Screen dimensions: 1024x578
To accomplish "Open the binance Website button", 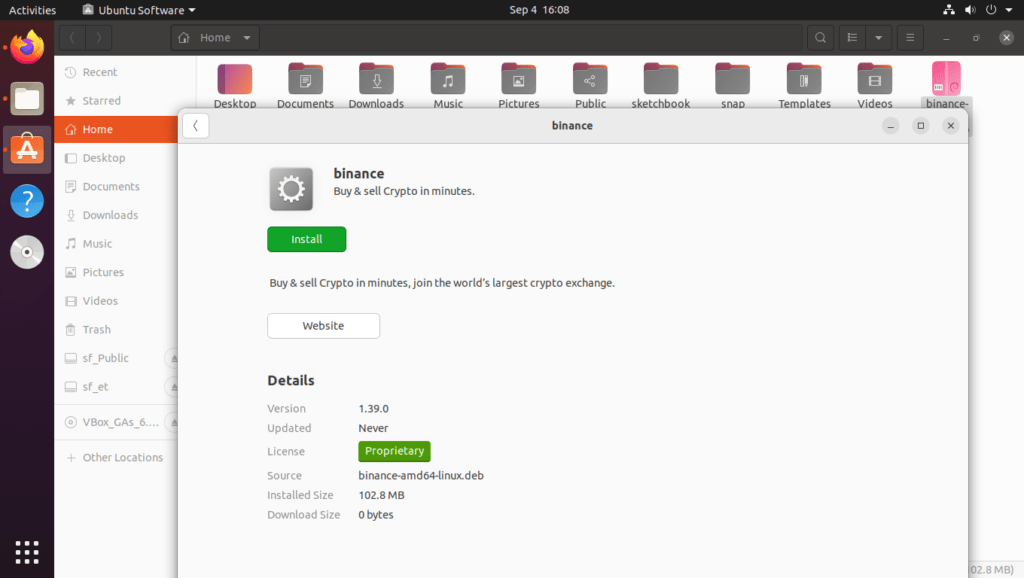I will tap(323, 326).
